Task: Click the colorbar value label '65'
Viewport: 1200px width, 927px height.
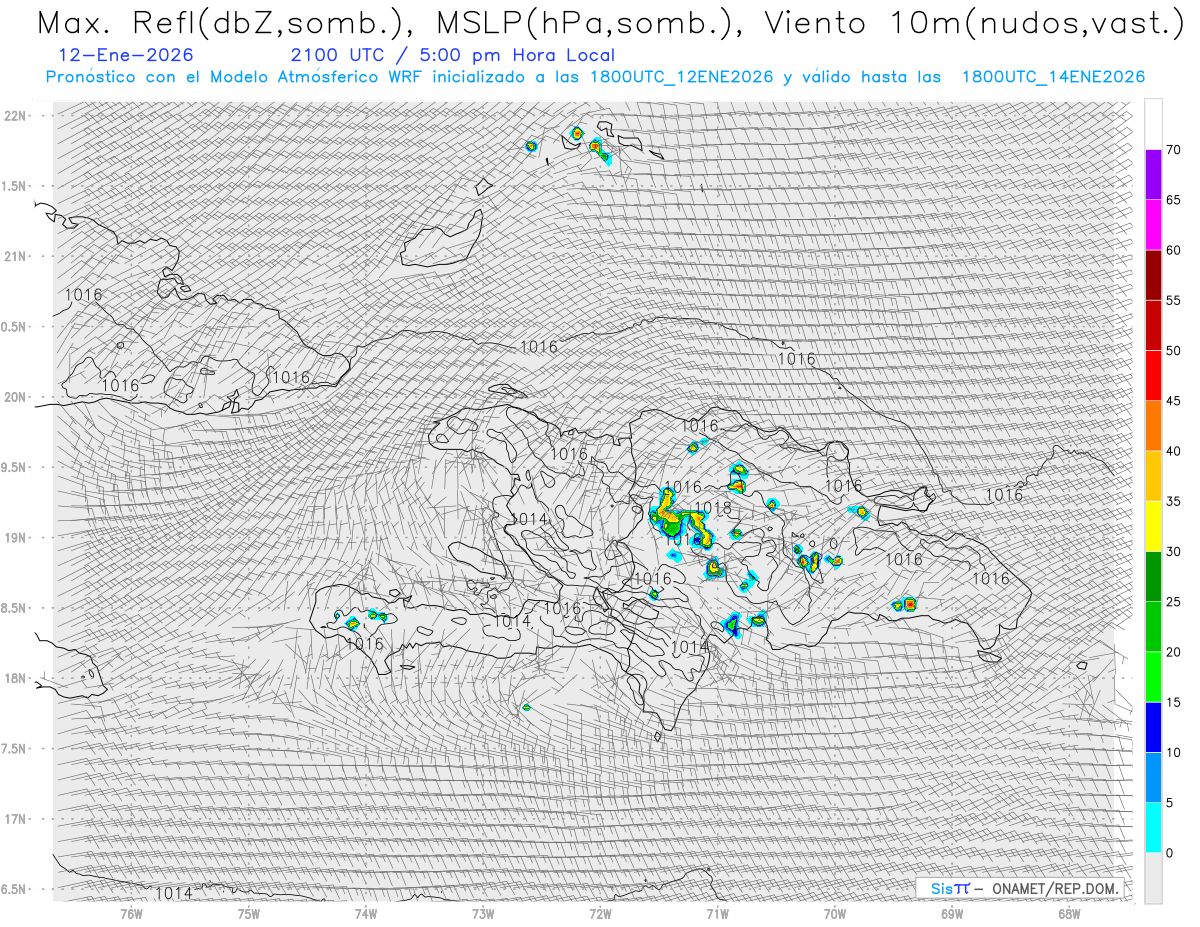Action: (1174, 200)
